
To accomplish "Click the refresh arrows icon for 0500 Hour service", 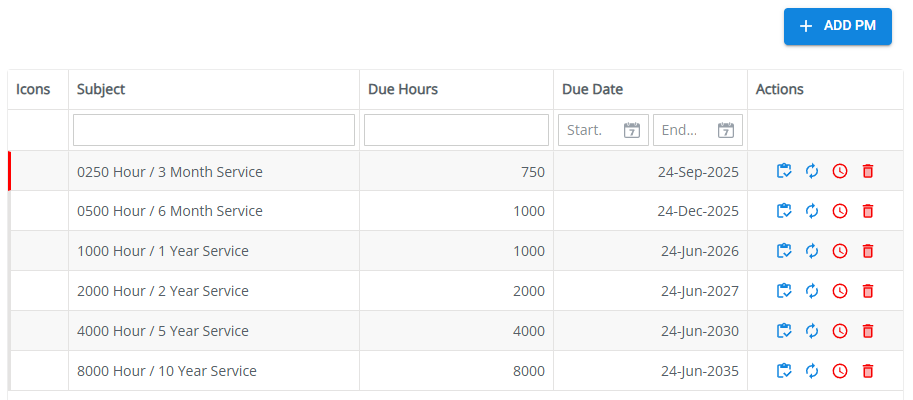I will tap(812, 211).
